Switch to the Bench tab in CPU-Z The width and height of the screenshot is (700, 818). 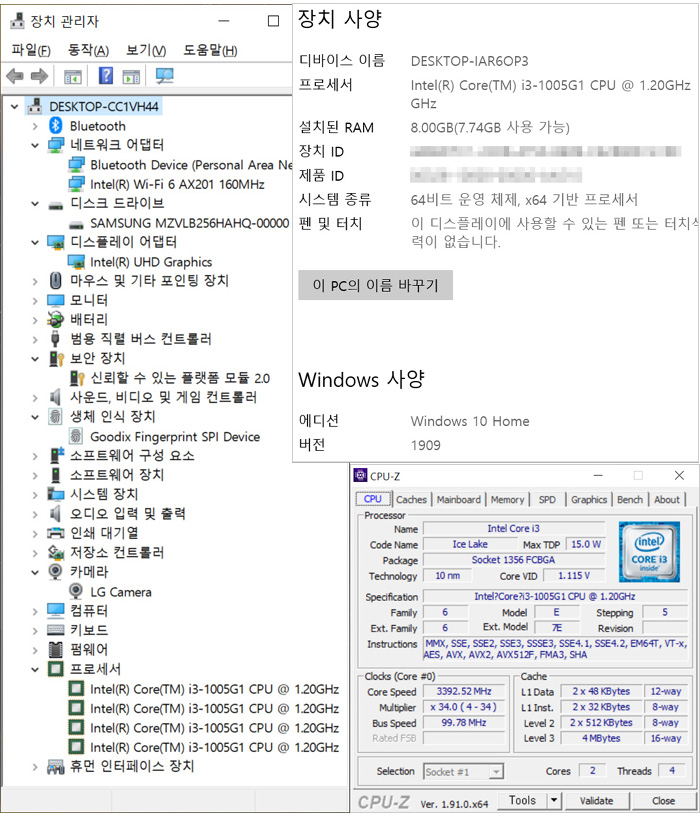(630, 499)
